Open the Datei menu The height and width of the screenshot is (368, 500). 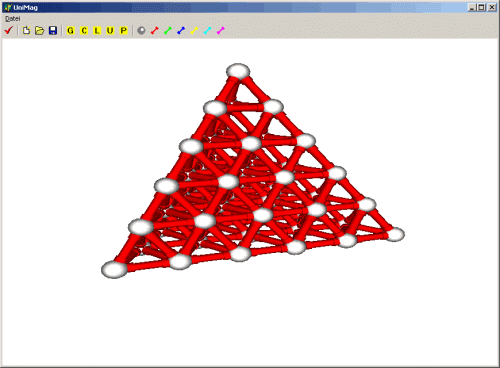13,19
